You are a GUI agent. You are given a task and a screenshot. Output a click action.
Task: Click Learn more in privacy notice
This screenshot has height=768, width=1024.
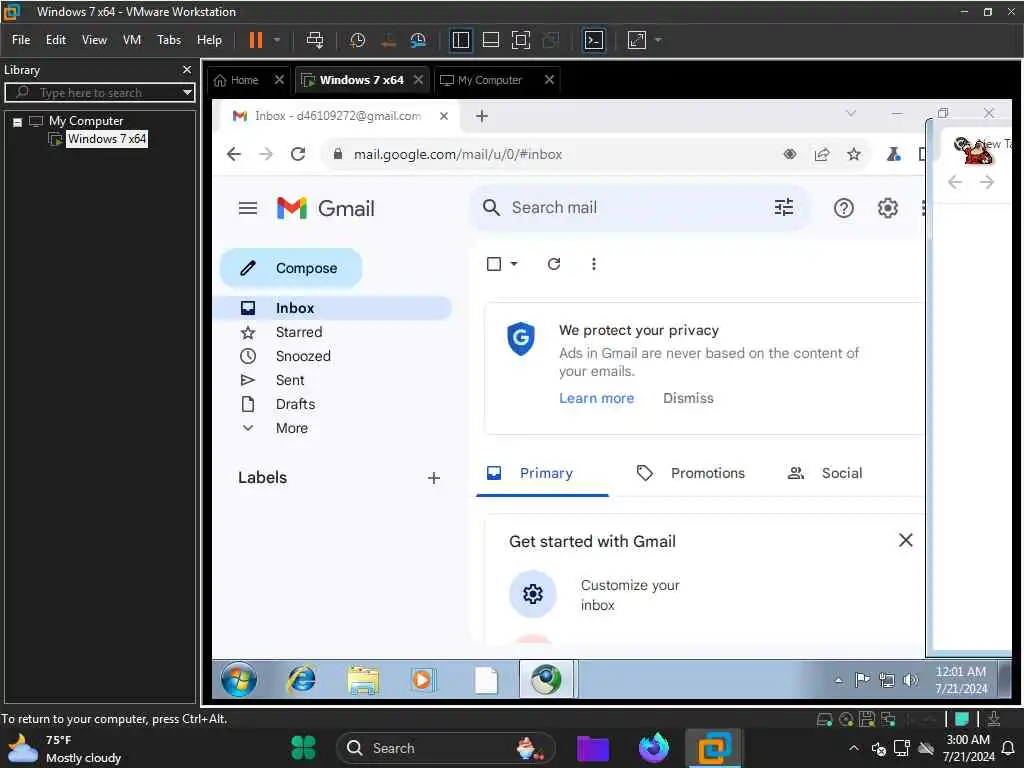click(x=596, y=398)
